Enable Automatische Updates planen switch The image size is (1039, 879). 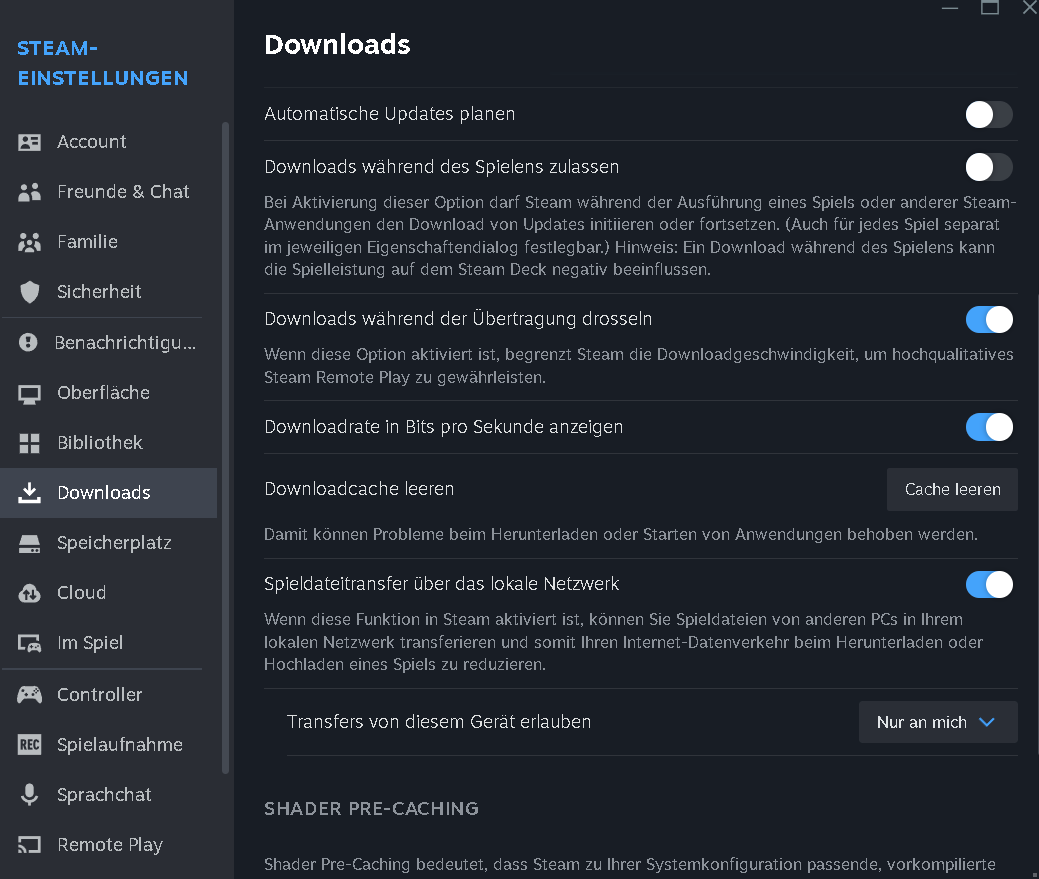click(989, 115)
